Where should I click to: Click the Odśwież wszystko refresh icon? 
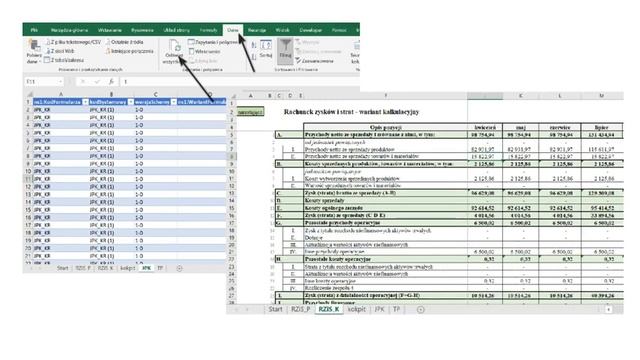pyautogui.click(x=174, y=46)
